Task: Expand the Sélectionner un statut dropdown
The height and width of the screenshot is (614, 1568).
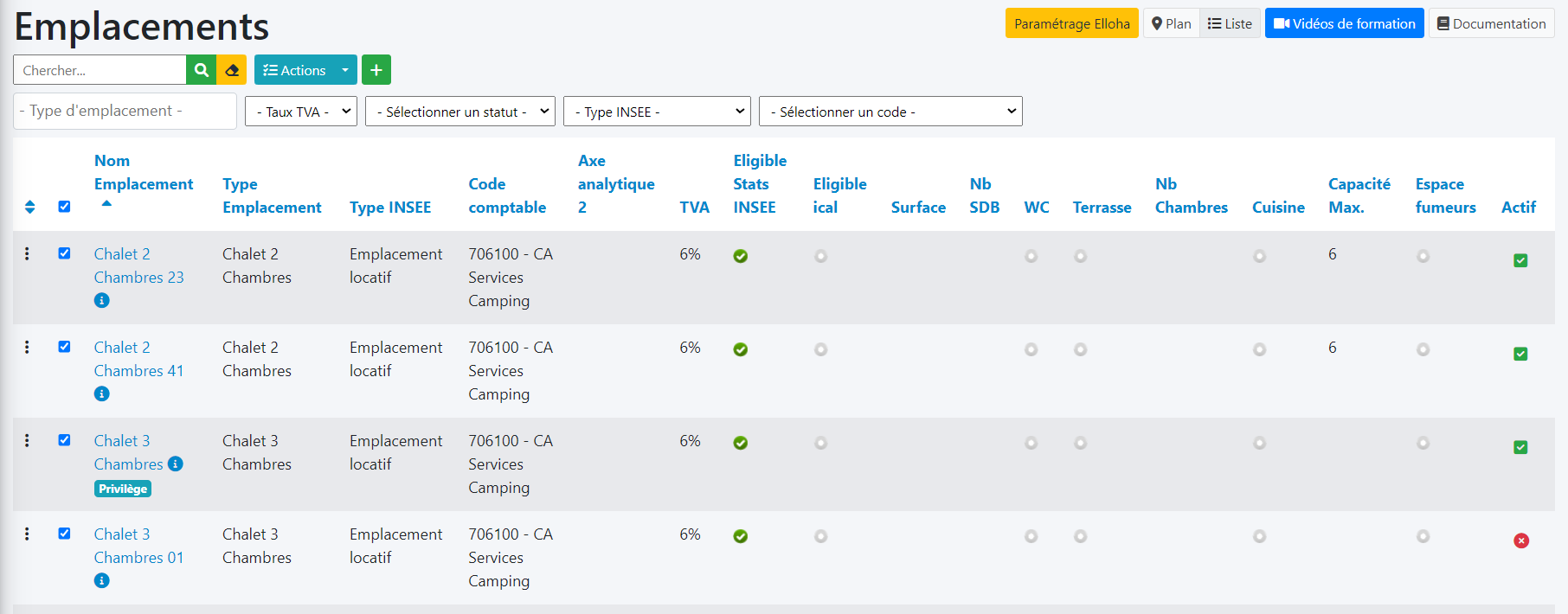Action: pos(459,112)
